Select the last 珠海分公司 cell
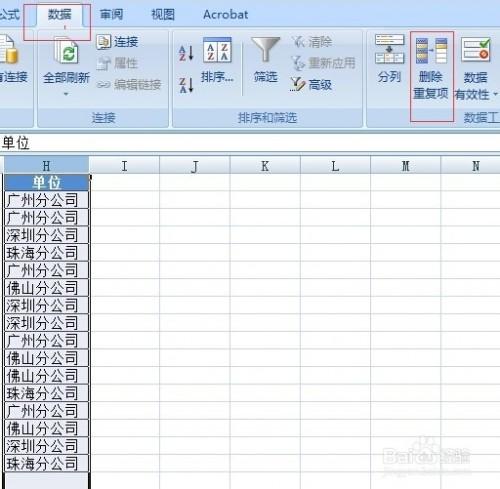 point(47,464)
